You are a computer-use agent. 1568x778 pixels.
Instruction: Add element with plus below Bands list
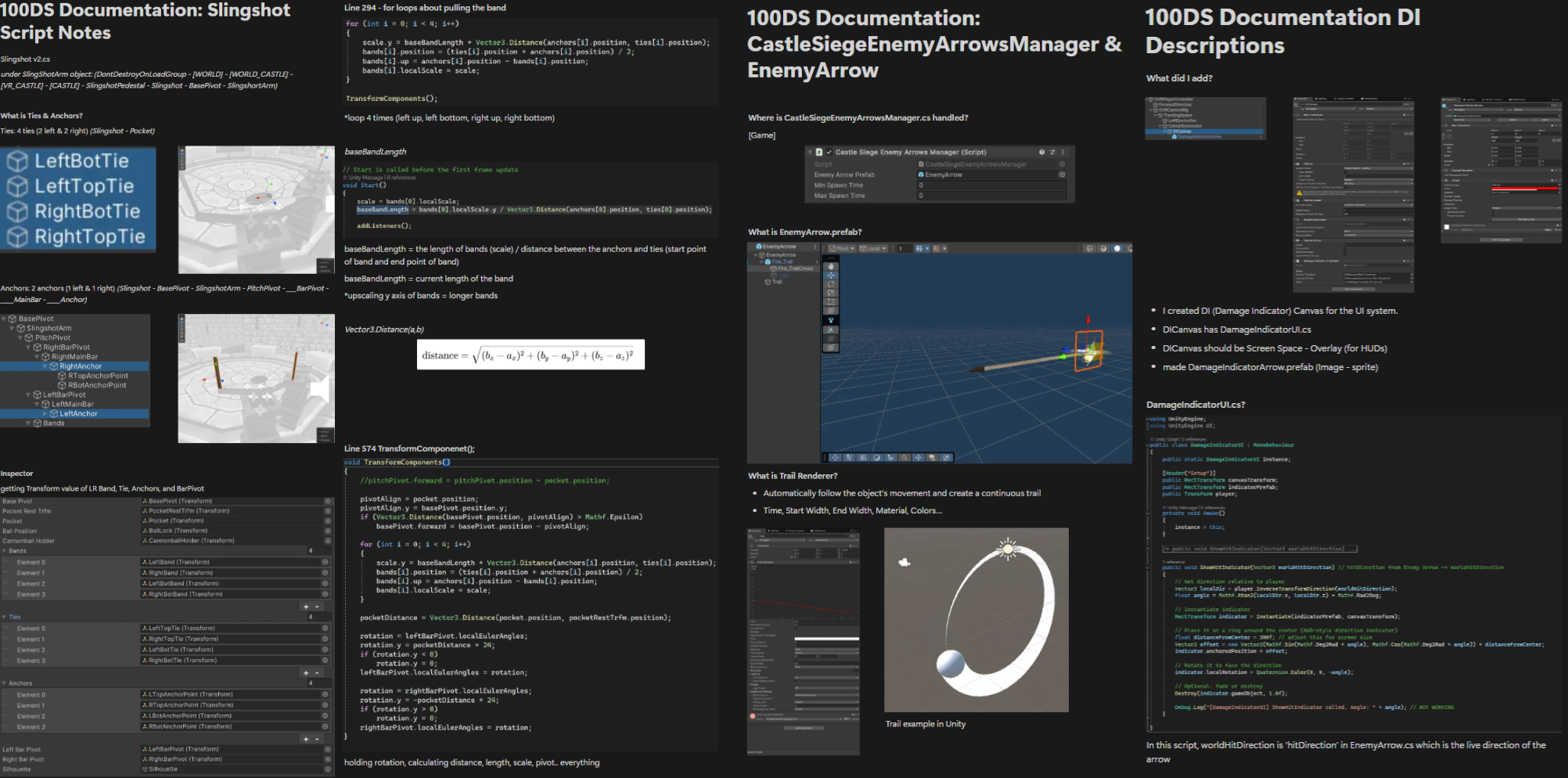(305, 607)
